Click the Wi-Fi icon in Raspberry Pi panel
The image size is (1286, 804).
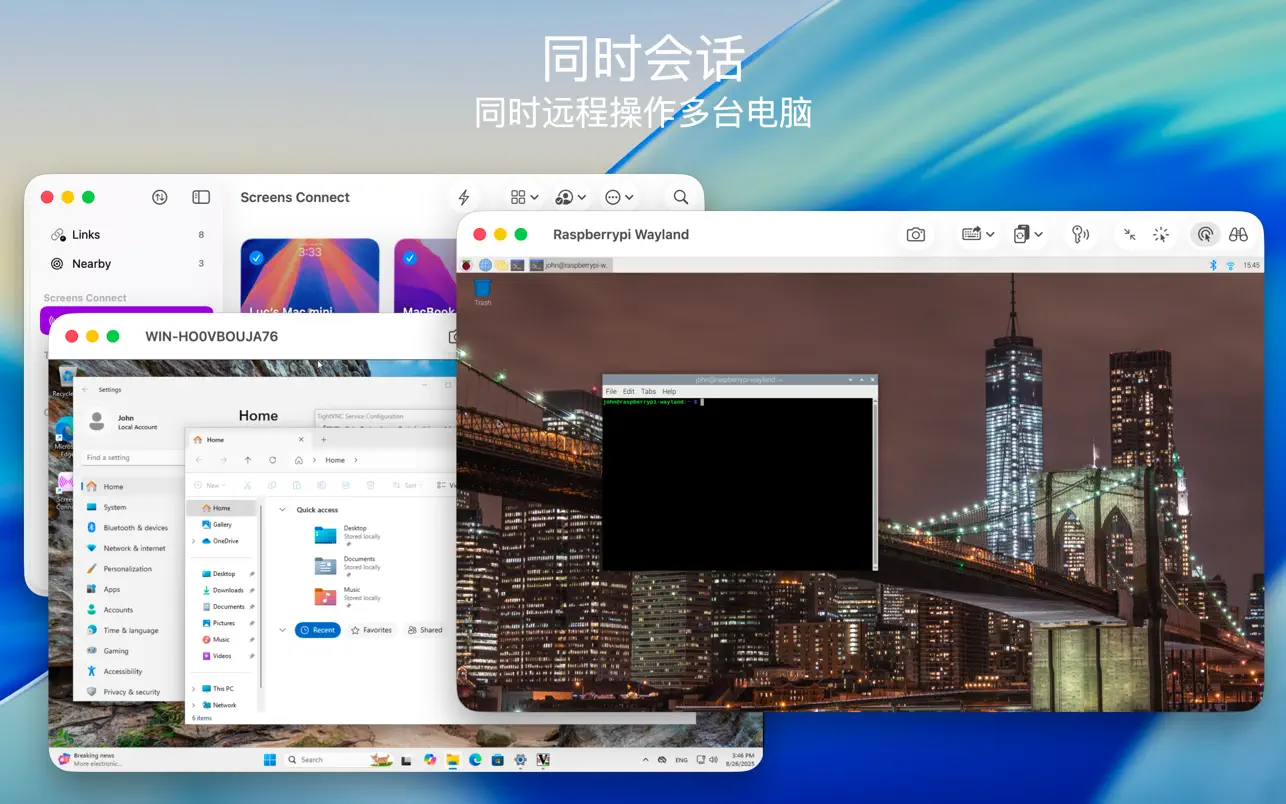pos(1230,265)
